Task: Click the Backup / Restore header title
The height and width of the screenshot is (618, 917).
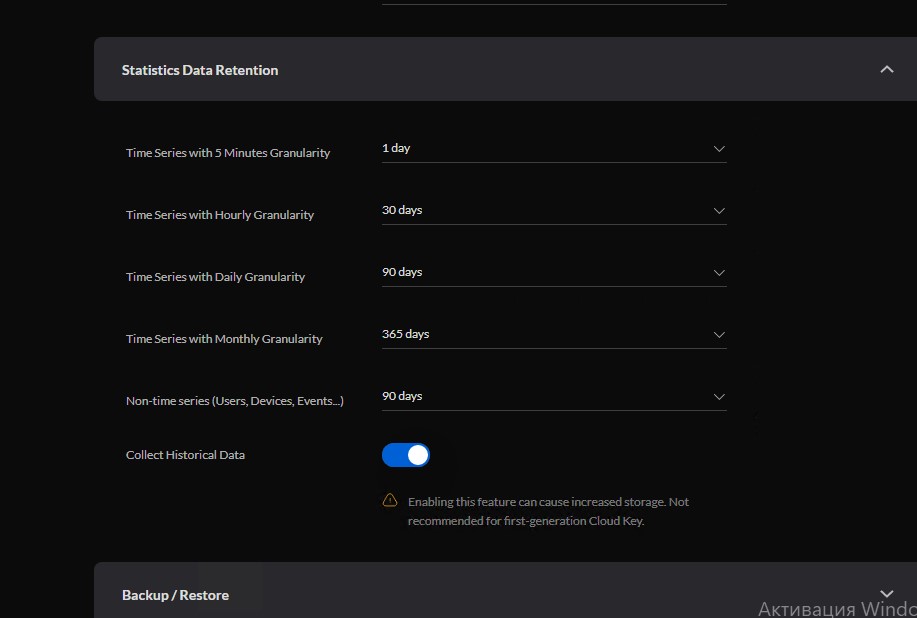Action: [x=175, y=595]
